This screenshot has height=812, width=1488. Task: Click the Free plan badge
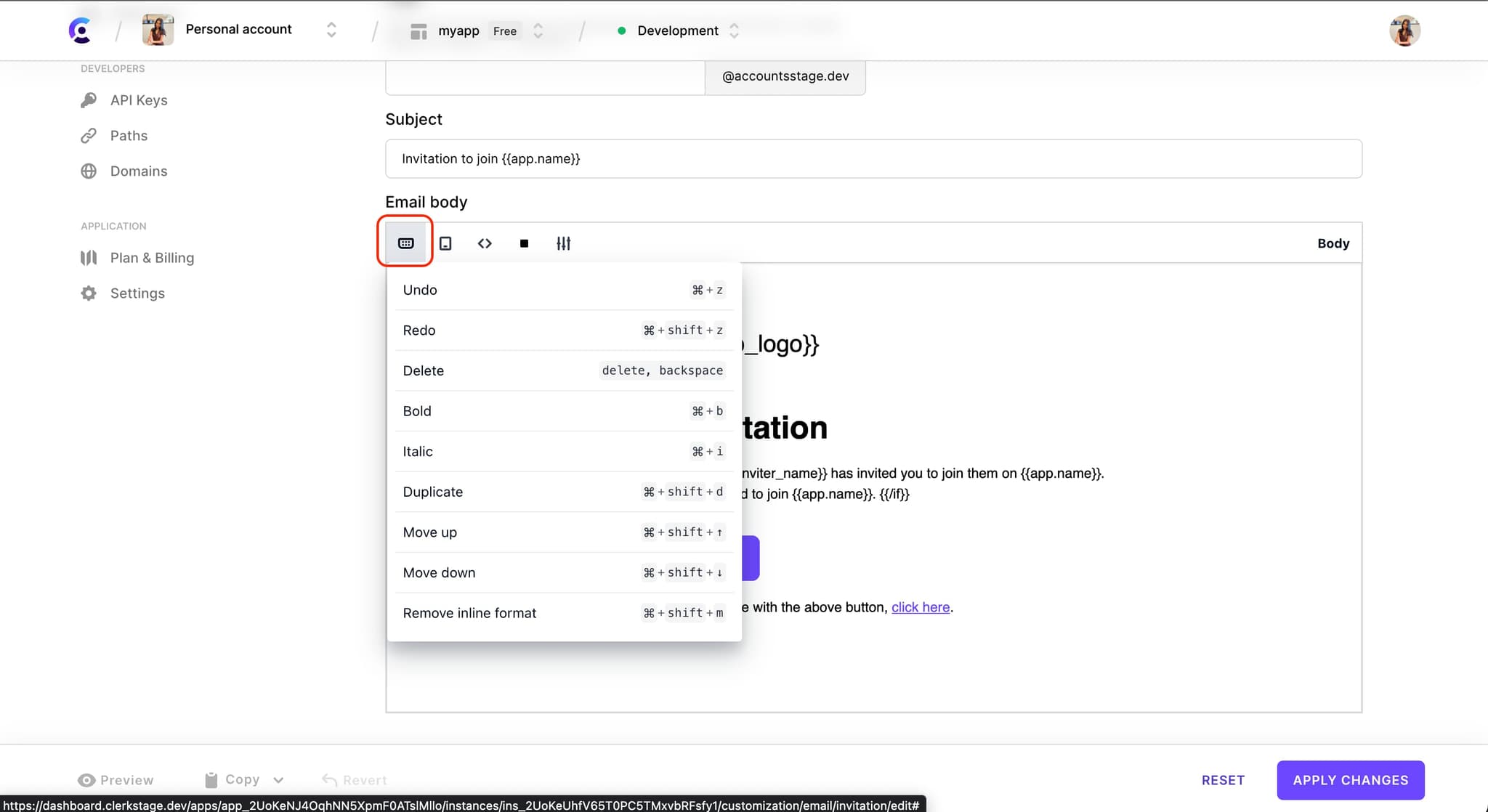click(505, 31)
